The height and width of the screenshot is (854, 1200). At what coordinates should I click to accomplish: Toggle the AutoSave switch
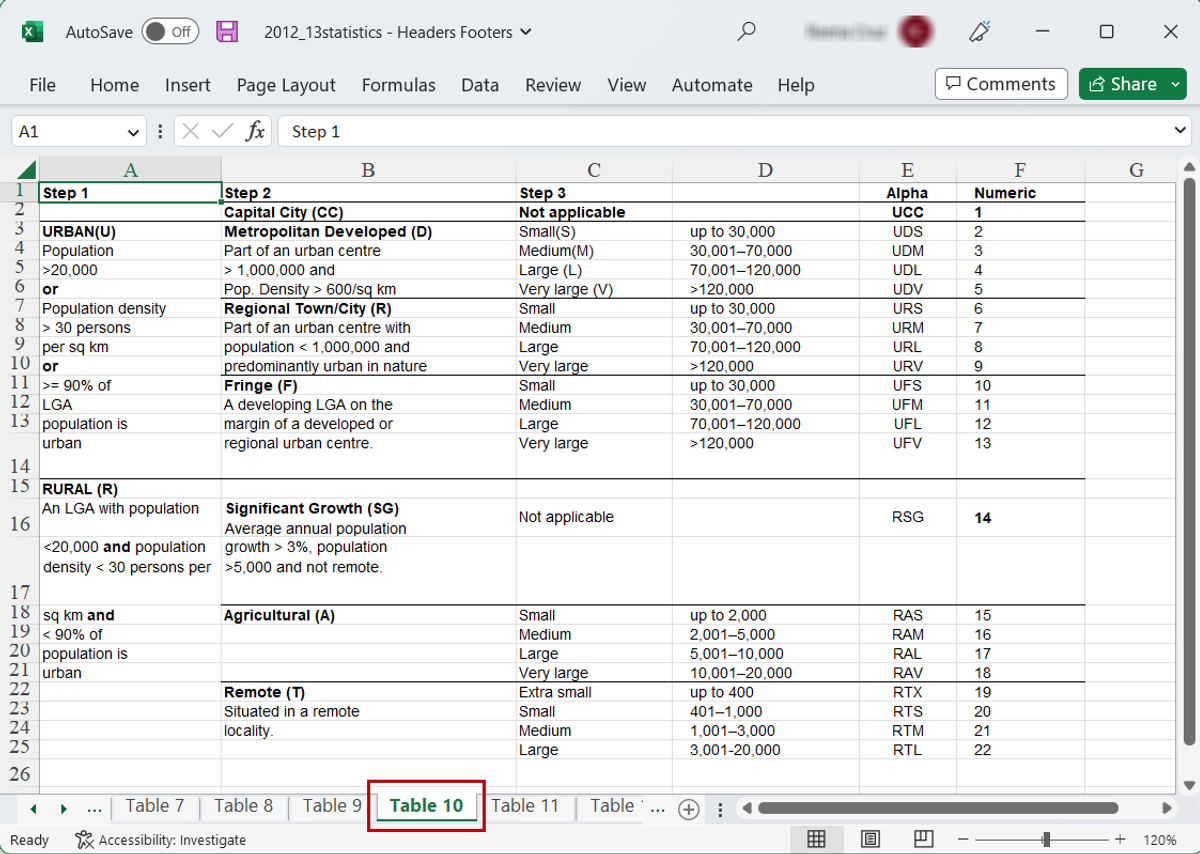point(170,32)
